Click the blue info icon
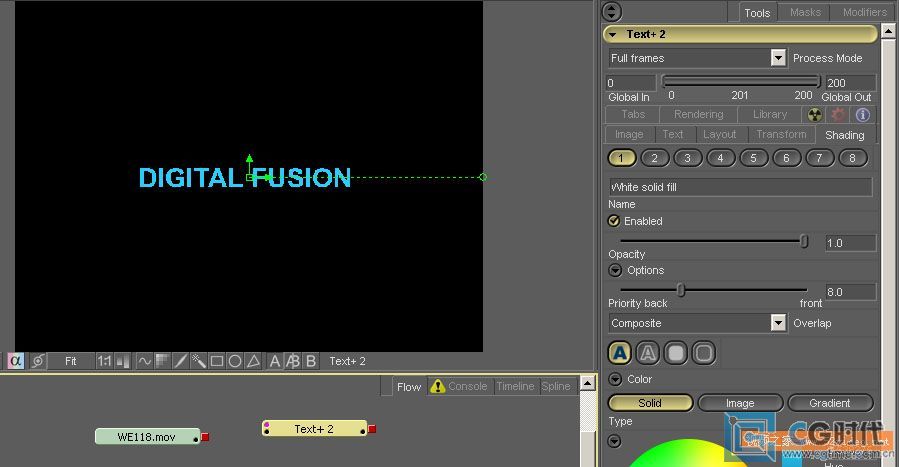 point(862,115)
